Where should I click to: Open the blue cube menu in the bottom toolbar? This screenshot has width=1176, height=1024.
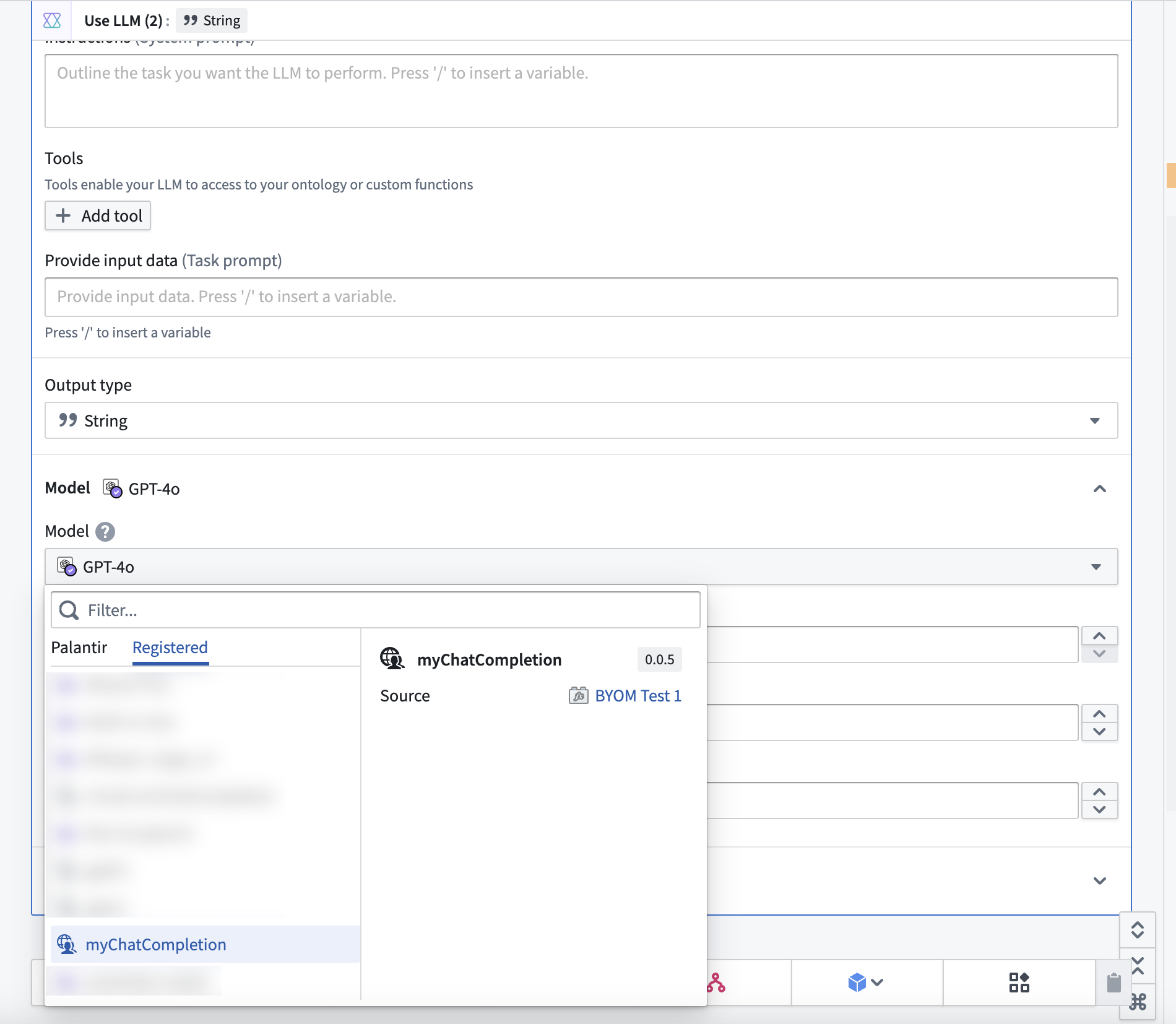point(865,983)
